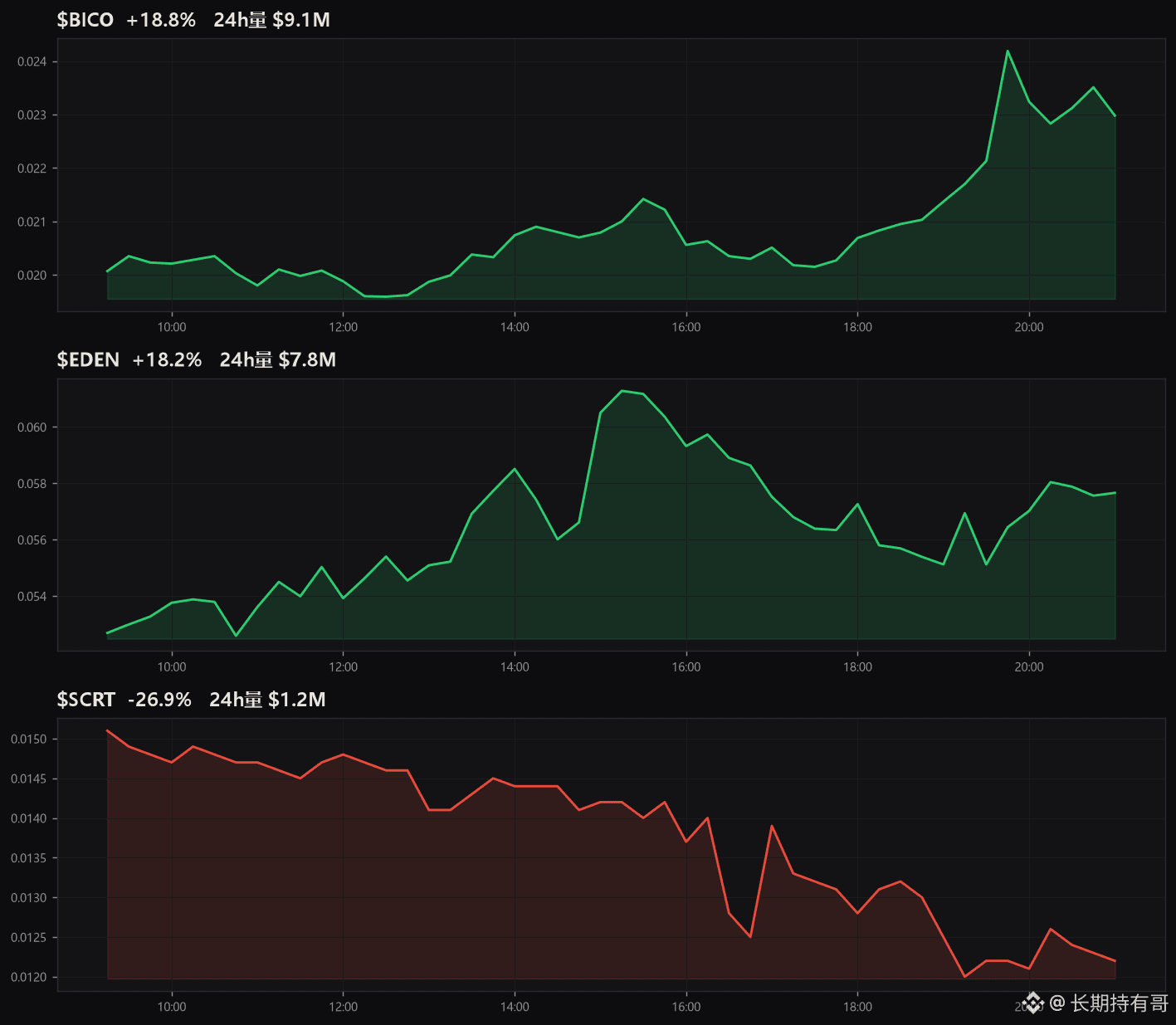Click 18:00 on the SCRT chart axis
The height and width of the screenshot is (1025, 1176).
pos(858,1007)
